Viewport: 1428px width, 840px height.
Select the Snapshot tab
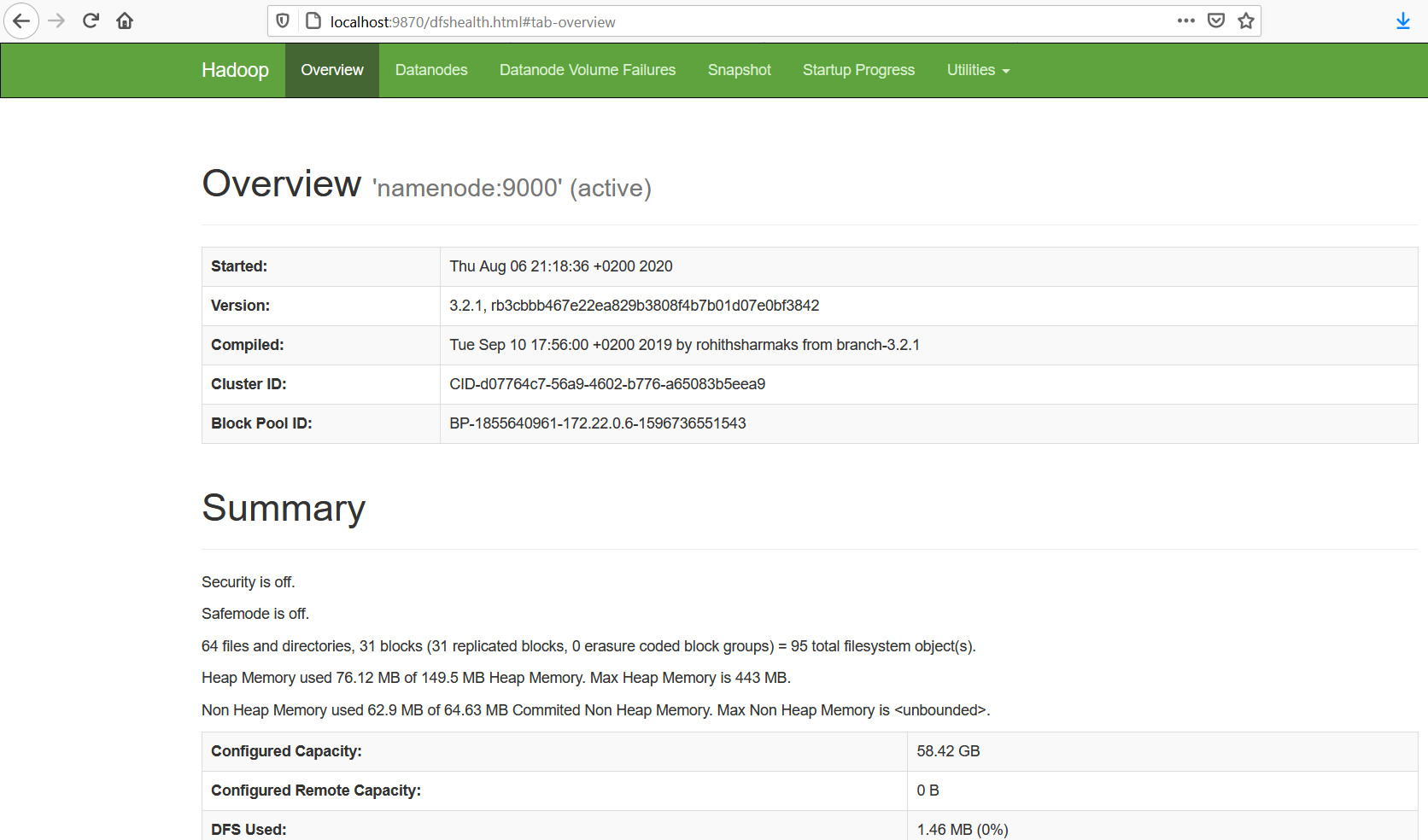pos(739,70)
